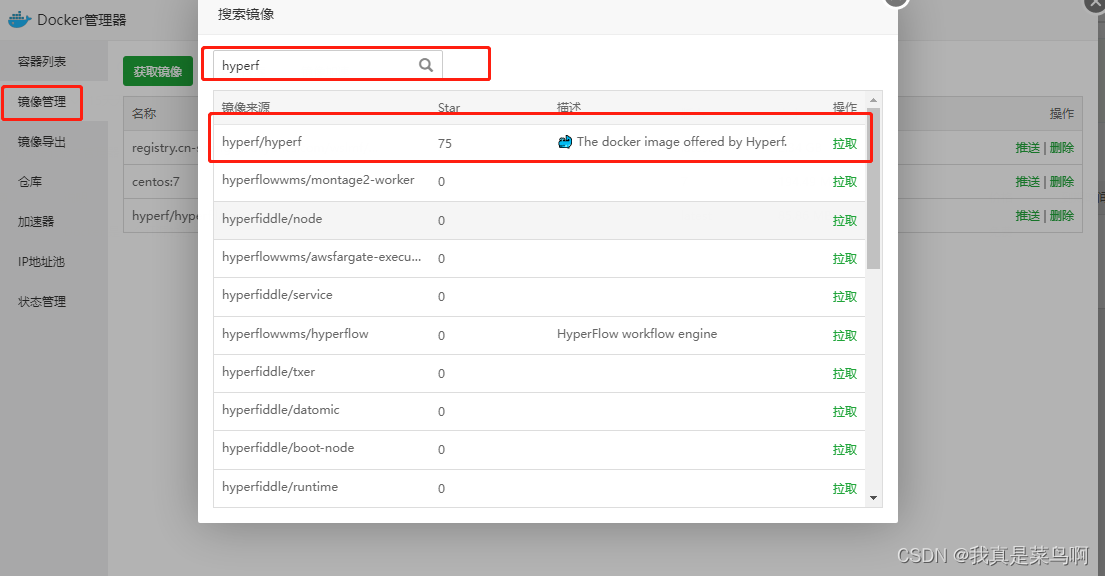The image size is (1105, 576).
Task: Pull the hyperfiddle/datomic image
Action: [x=844, y=411]
